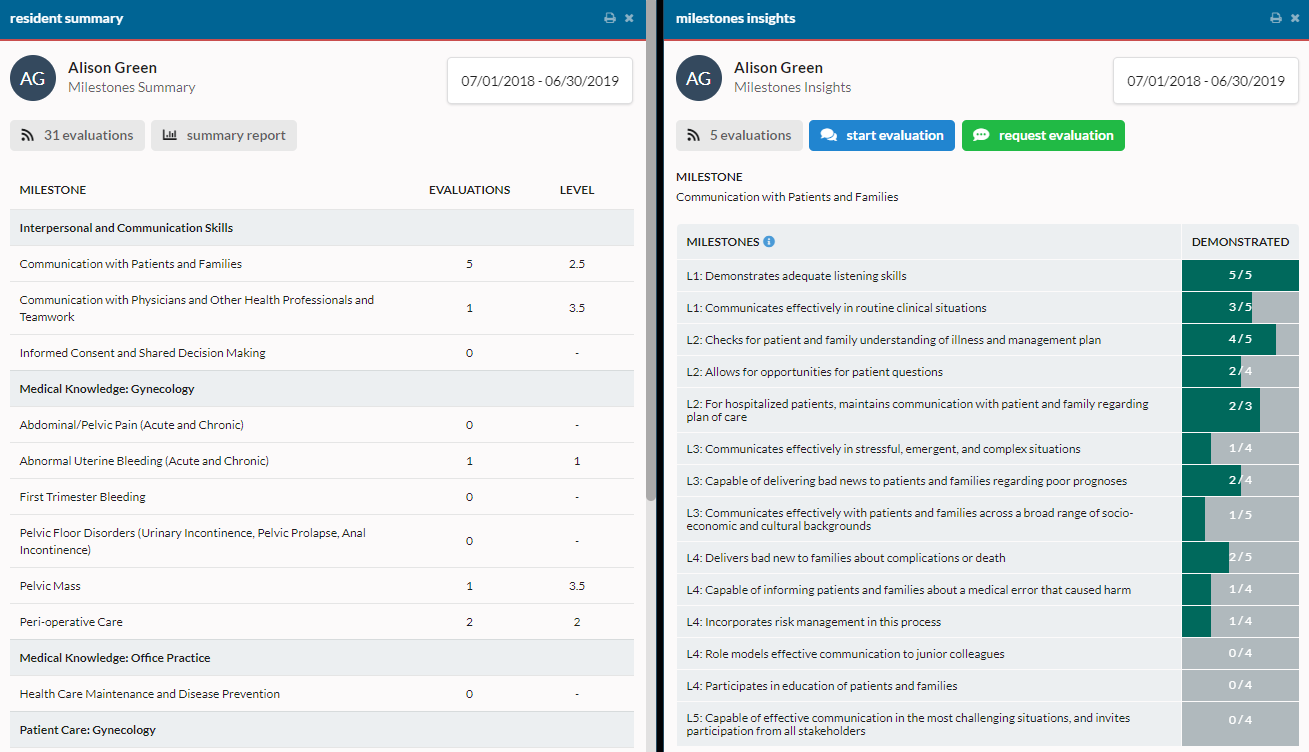
Task: Close the resident summary panel
Action: coord(629,18)
